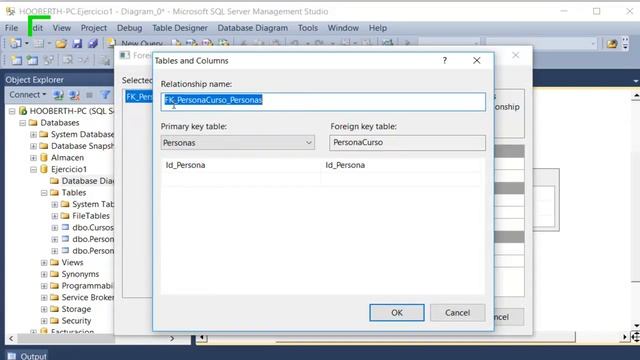Click the Output tab at bottom
Screen dimensions: 640x360
tap(27, 356)
